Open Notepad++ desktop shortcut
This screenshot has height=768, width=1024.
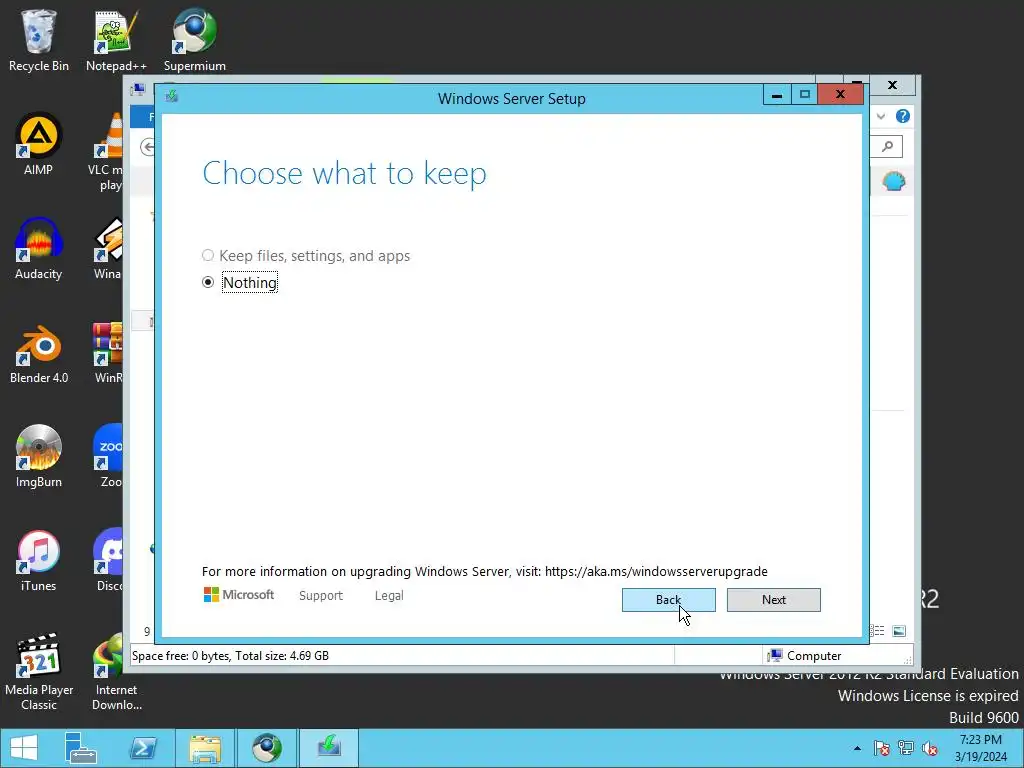[x=116, y=40]
